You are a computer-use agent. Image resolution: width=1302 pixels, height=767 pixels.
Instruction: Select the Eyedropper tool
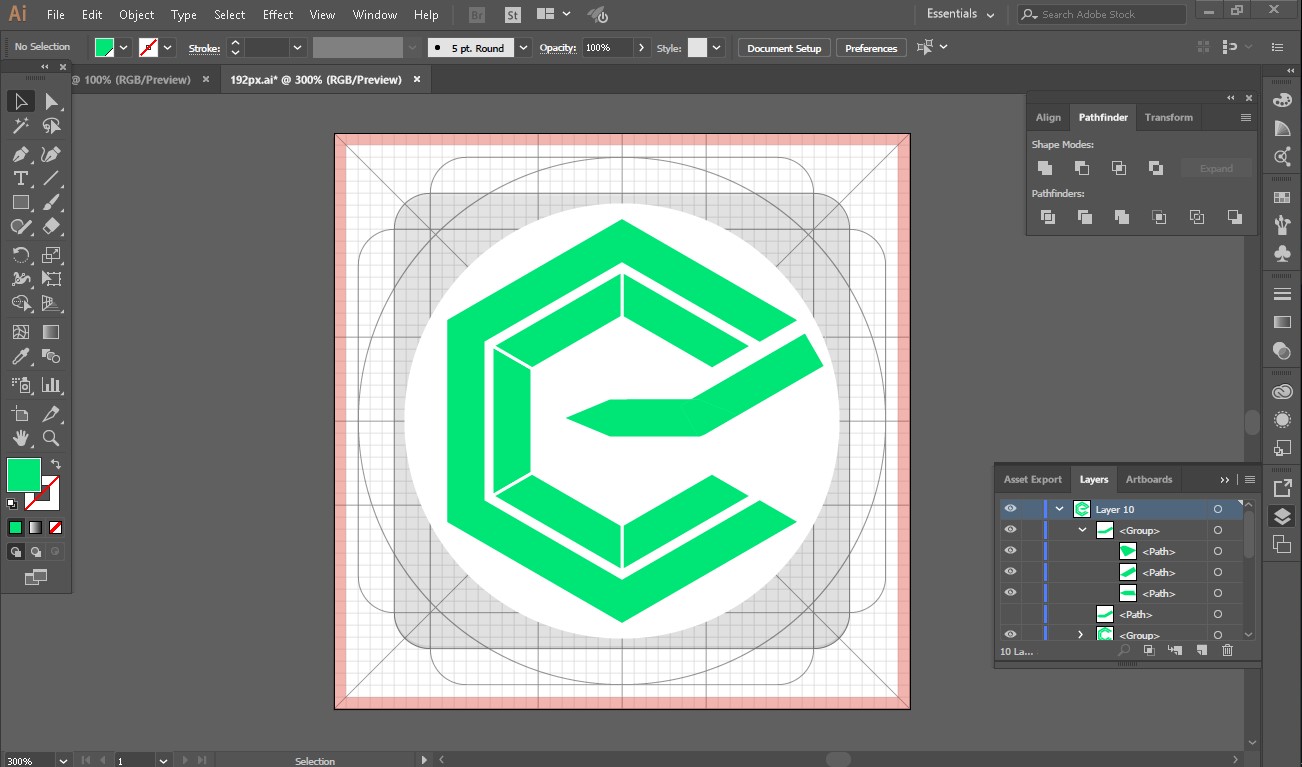point(20,357)
